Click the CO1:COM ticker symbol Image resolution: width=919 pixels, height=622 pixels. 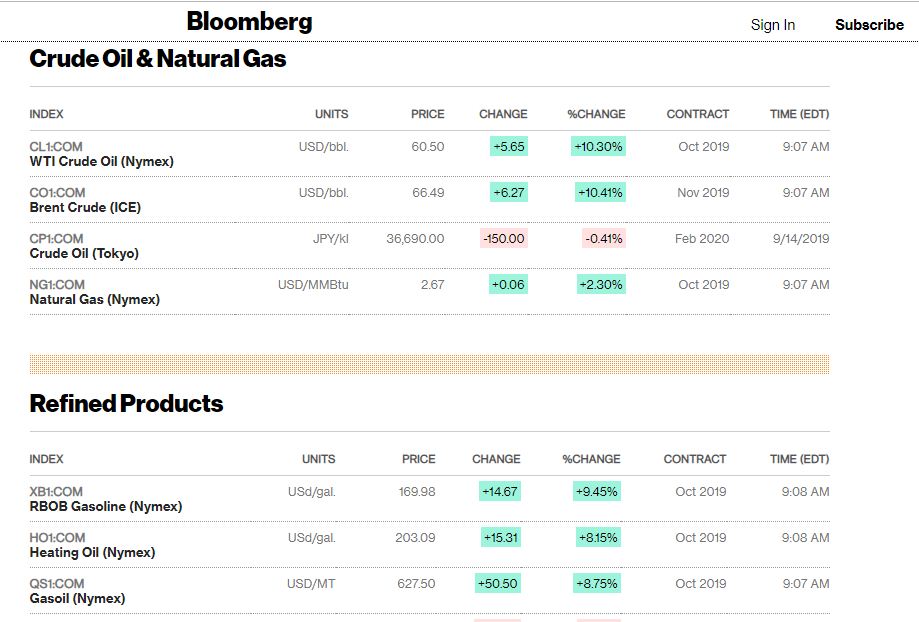tap(57, 192)
